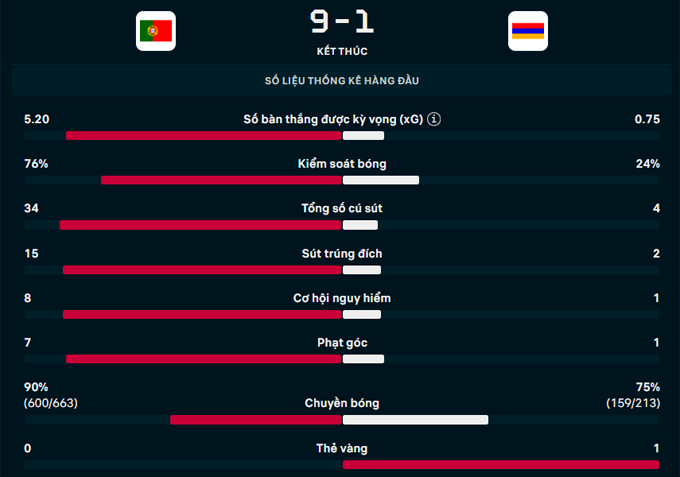The image size is (680, 477).
Task: Click Portugal's (600/663) passing figure
Action: (x=51, y=403)
